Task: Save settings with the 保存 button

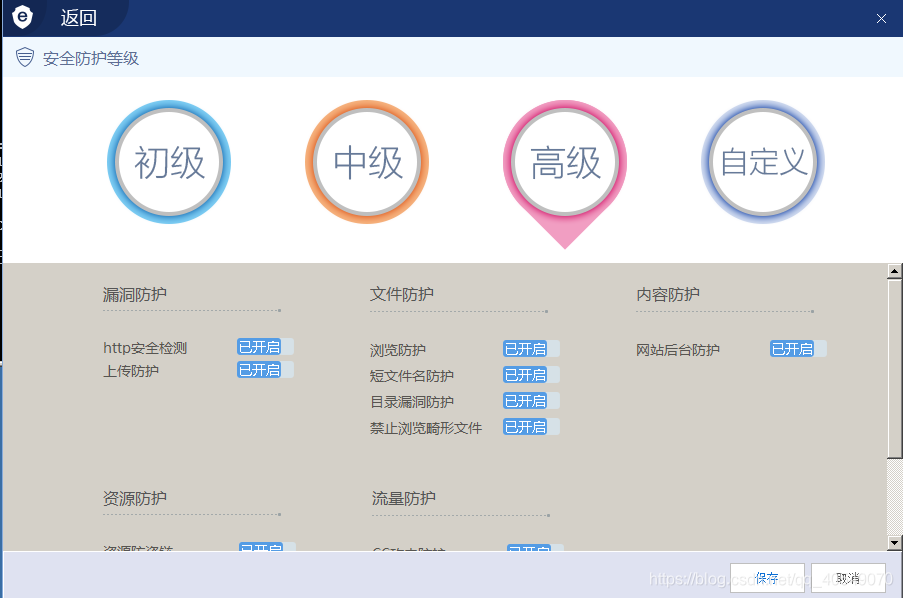Action: click(767, 578)
